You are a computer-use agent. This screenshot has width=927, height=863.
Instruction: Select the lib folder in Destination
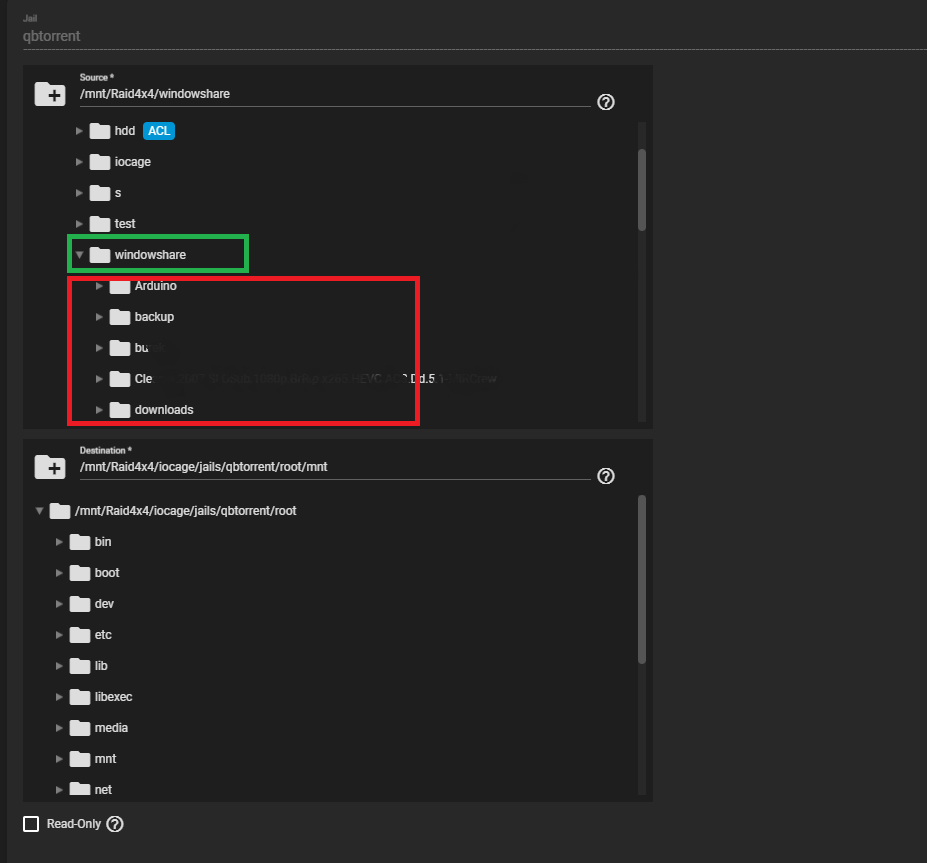pyautogui.click(x=101, y=666)
